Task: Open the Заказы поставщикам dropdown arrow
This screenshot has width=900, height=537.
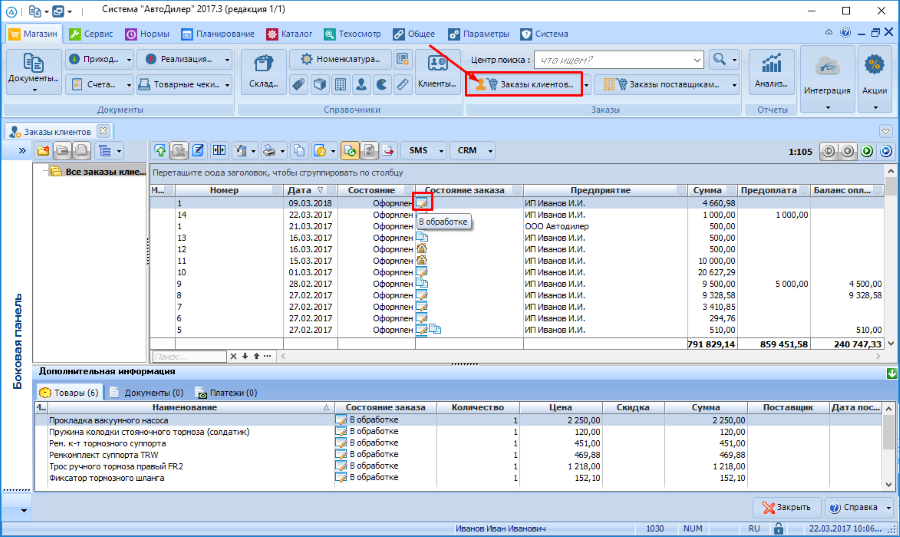Action: (x=734, y=85)
